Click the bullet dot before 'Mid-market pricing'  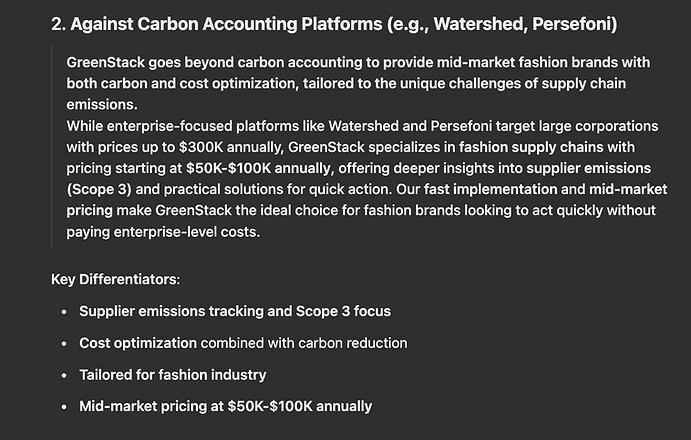click(x=64, y=407)
